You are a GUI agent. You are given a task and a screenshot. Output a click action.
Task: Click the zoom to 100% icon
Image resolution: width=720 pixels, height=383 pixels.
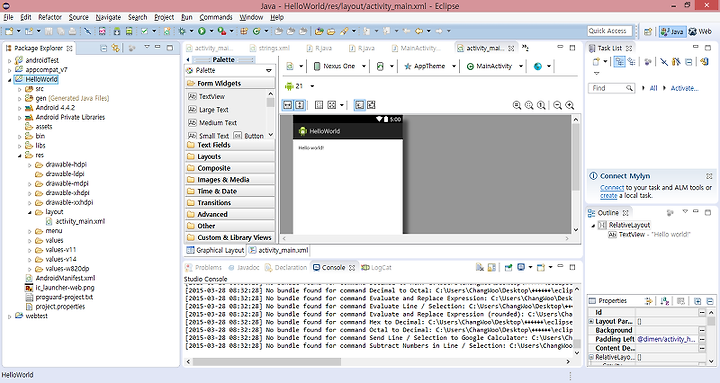click(541, 105)
